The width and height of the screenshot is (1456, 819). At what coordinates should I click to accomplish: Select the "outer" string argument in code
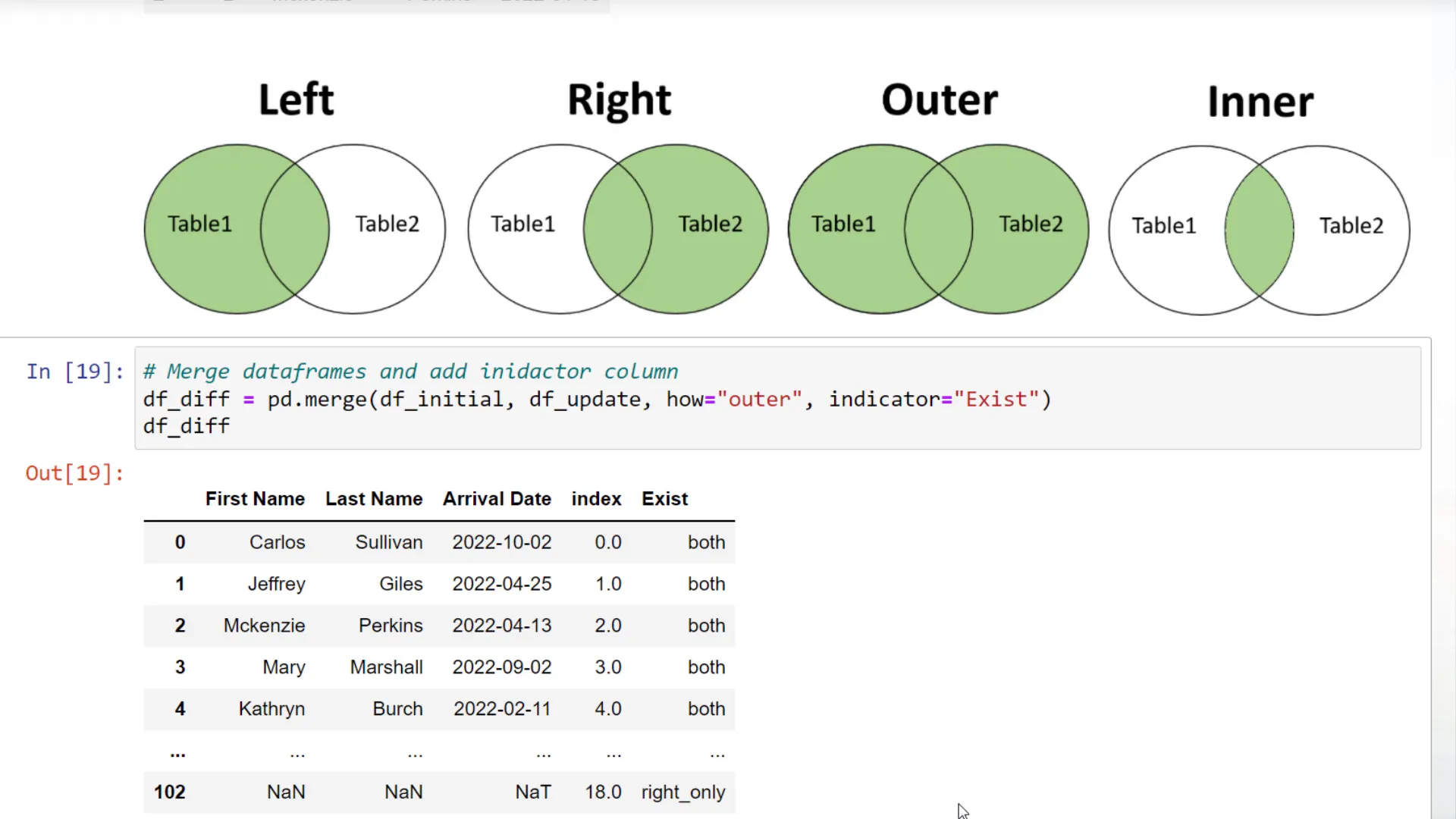(758, 399)
